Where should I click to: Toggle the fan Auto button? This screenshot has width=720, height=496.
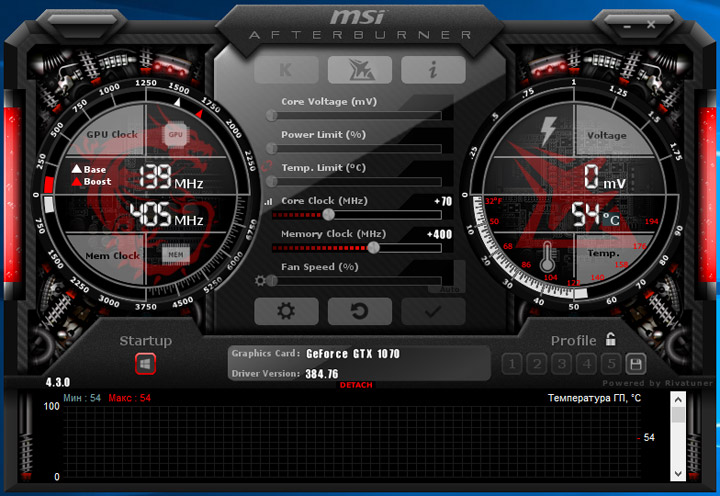pos(449,289)
